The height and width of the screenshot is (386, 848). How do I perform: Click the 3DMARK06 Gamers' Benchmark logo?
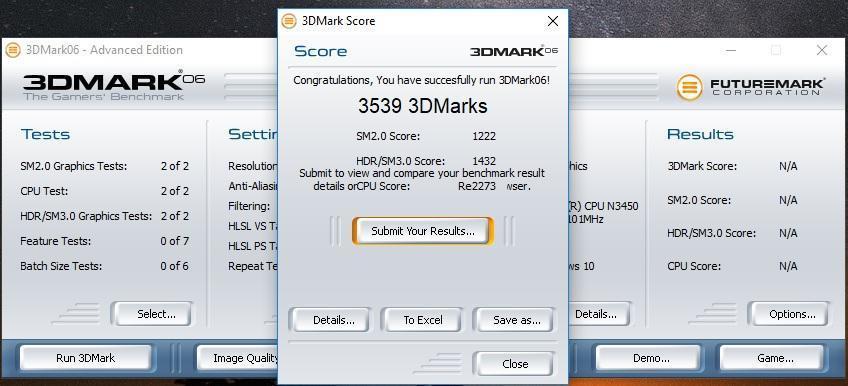(x=114, y=85)
